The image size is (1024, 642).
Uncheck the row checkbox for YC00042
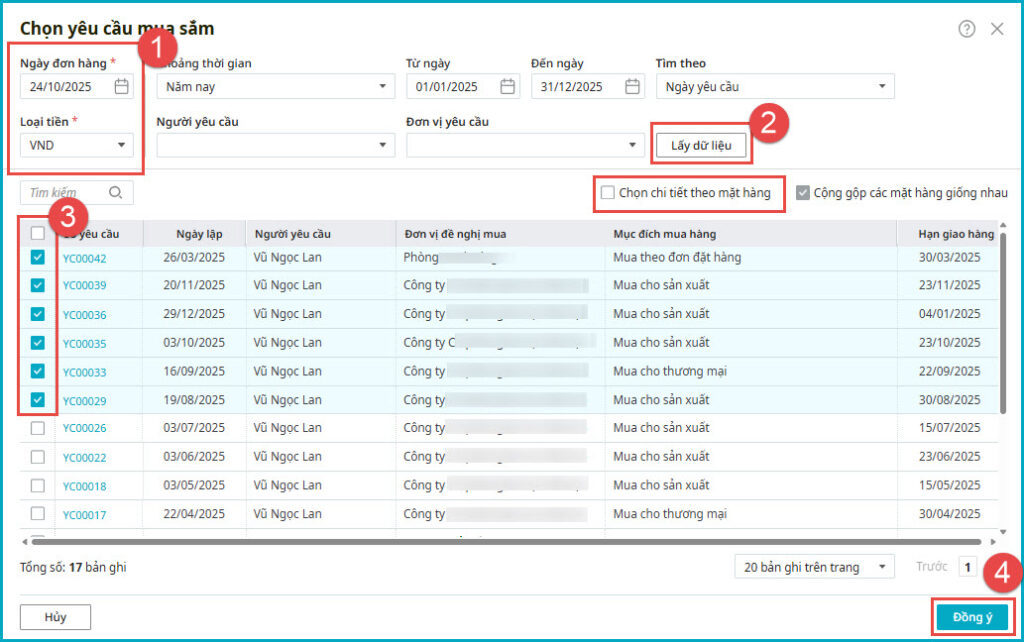[x=38, y=258]
